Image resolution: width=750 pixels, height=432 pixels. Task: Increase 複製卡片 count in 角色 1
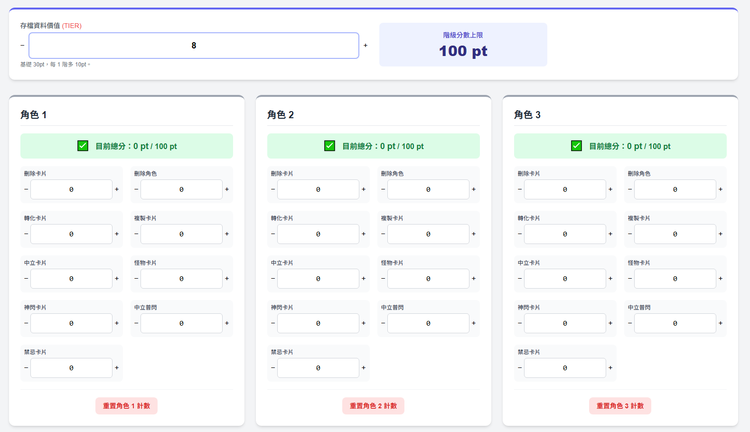click(x=227, y=234)
